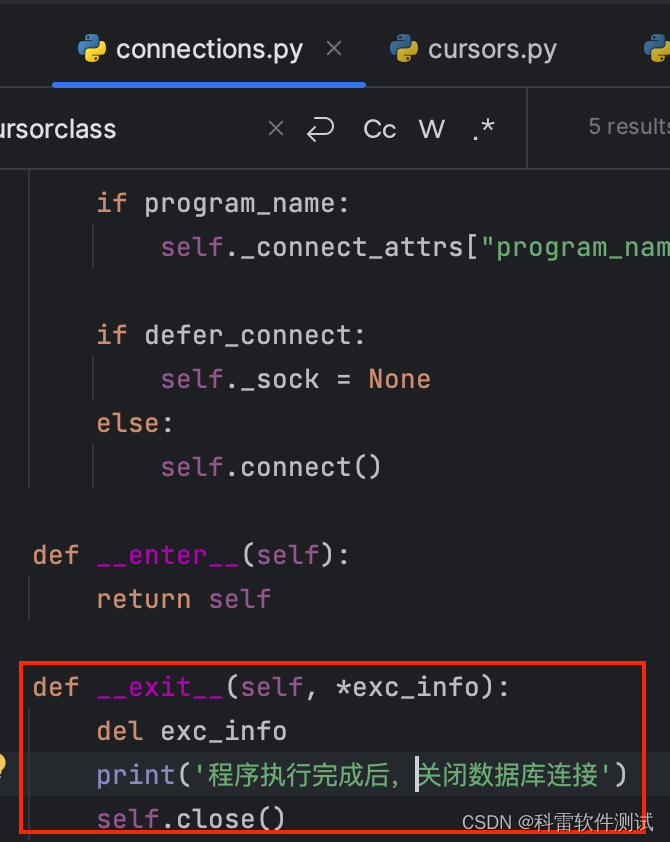Click the Python icon on connections.py tab

pos(92,48)
